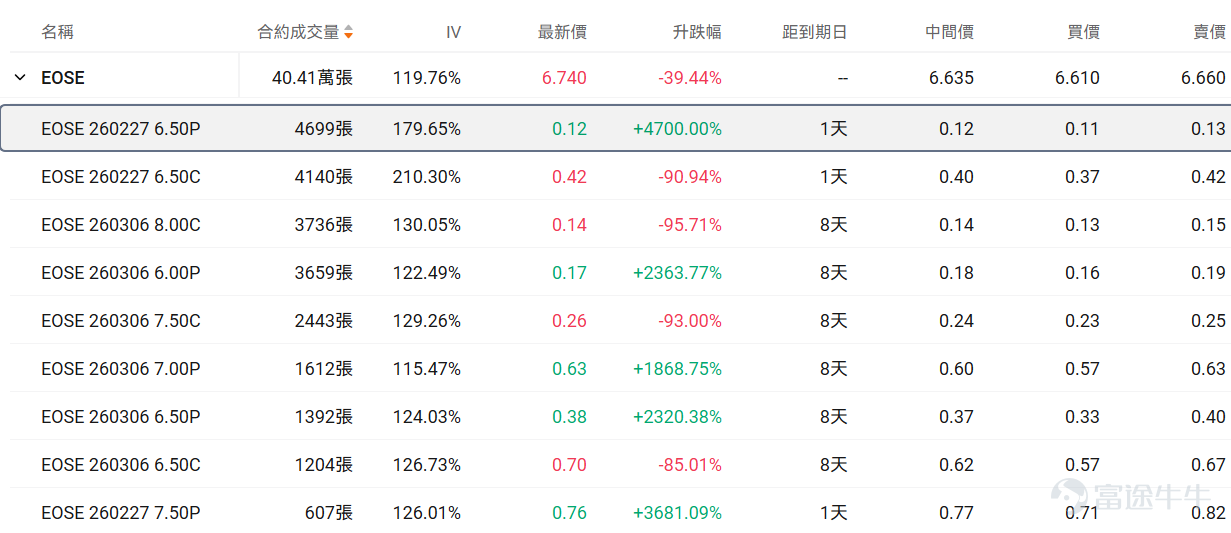The height and width of the screenshot is (533, 1231).
Task: Click the 122.49% IV value
Action: pos(427,273)
